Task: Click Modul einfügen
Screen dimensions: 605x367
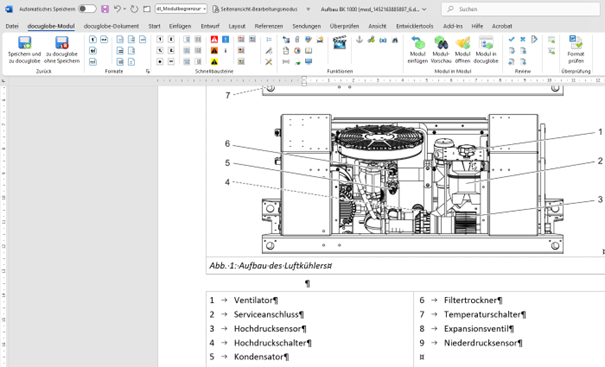Action: 417,50
